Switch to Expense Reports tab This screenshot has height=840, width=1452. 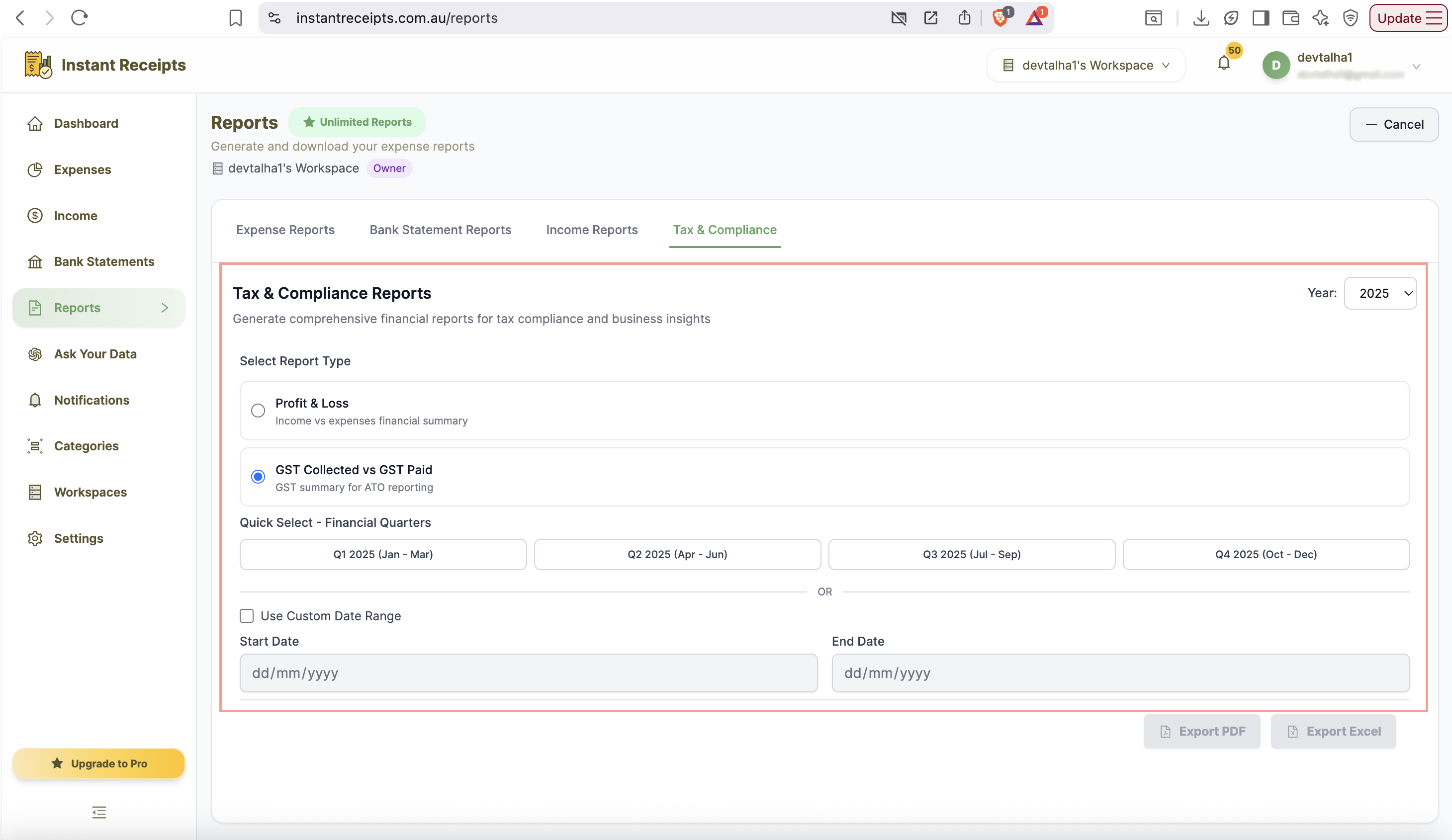coord(285,230)
